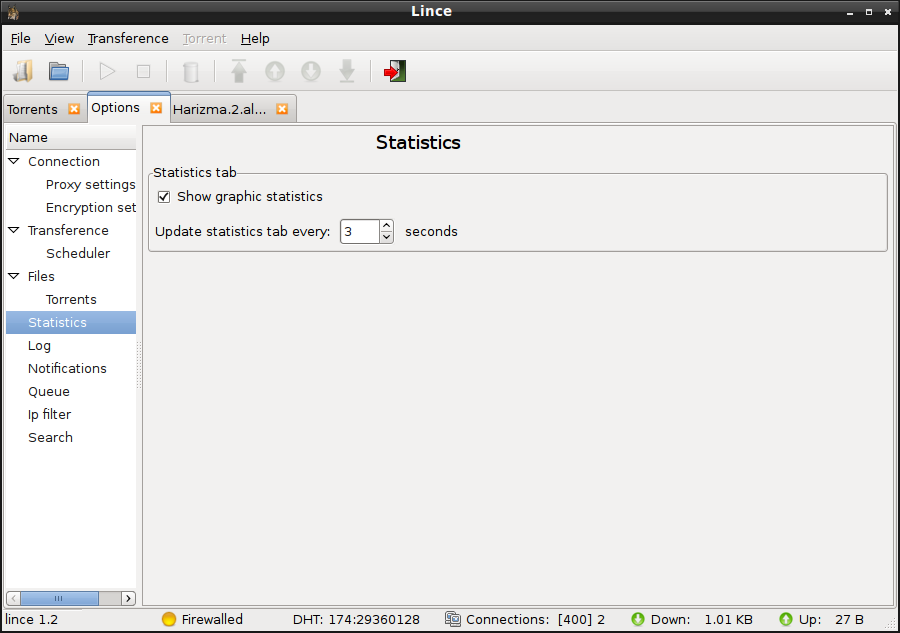Select Log in options tree

40,345
